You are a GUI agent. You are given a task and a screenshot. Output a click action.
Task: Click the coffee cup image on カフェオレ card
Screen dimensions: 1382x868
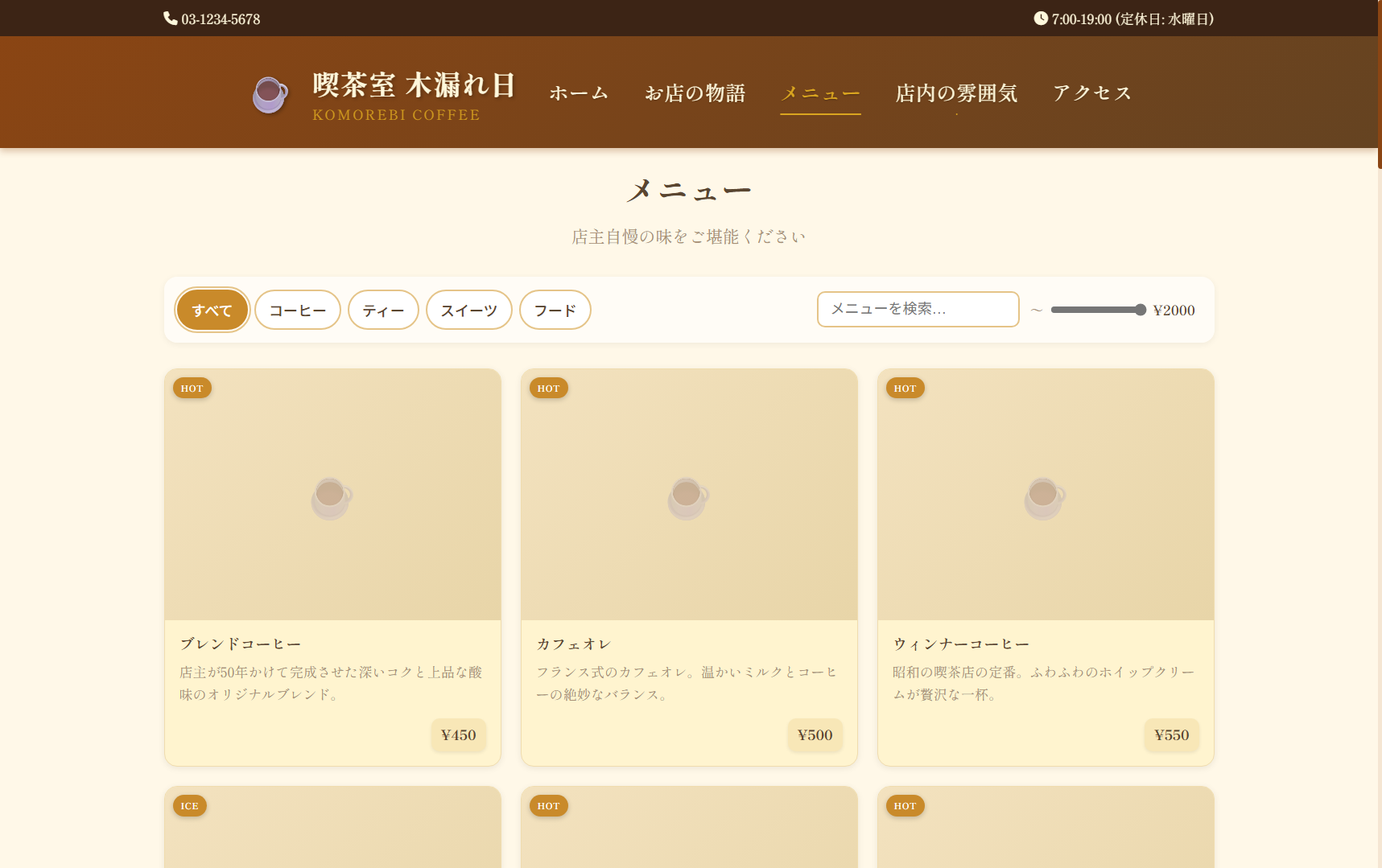click(x=688, y=497)
